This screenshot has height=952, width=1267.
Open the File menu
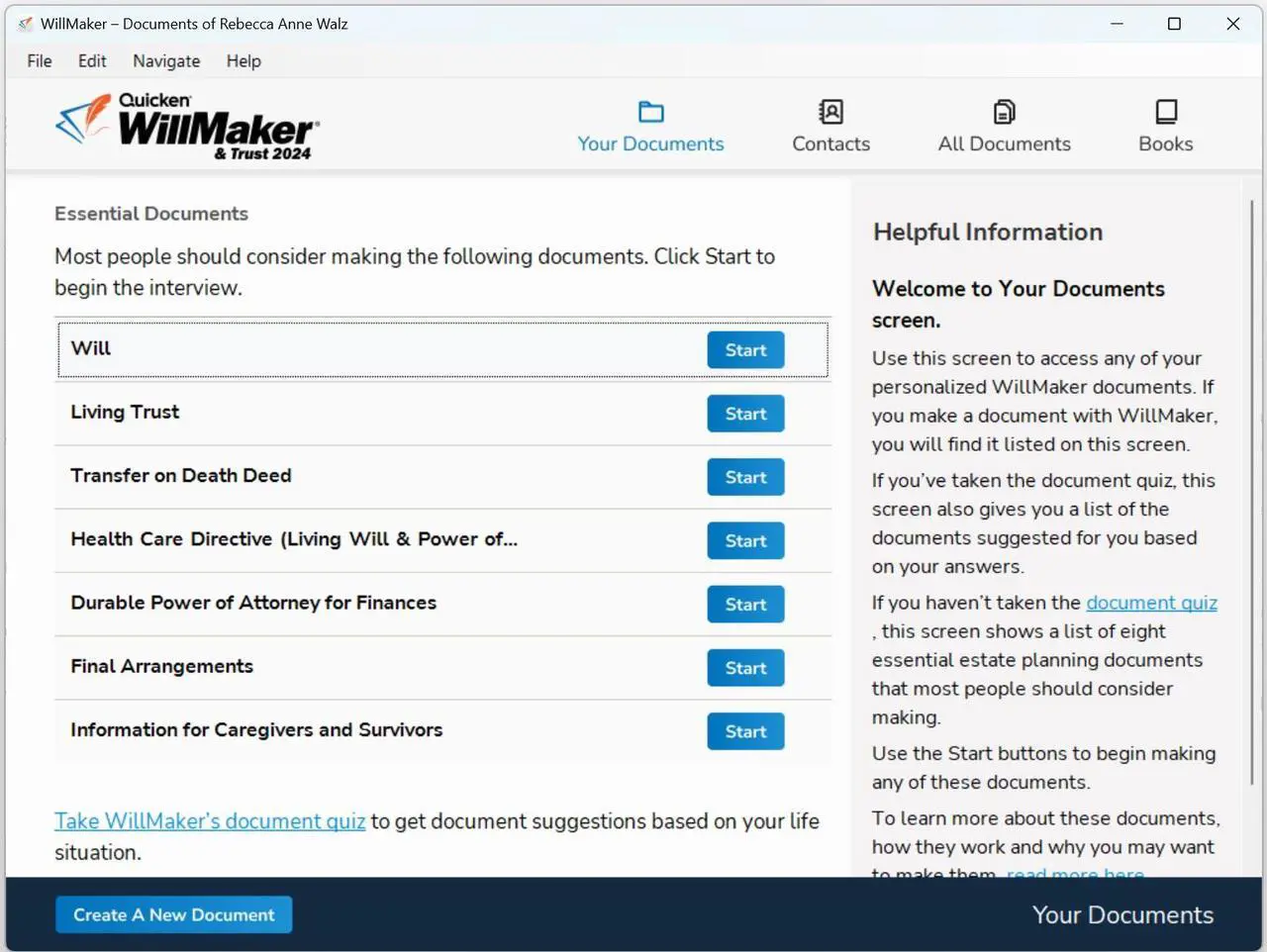tap(40, 61)
